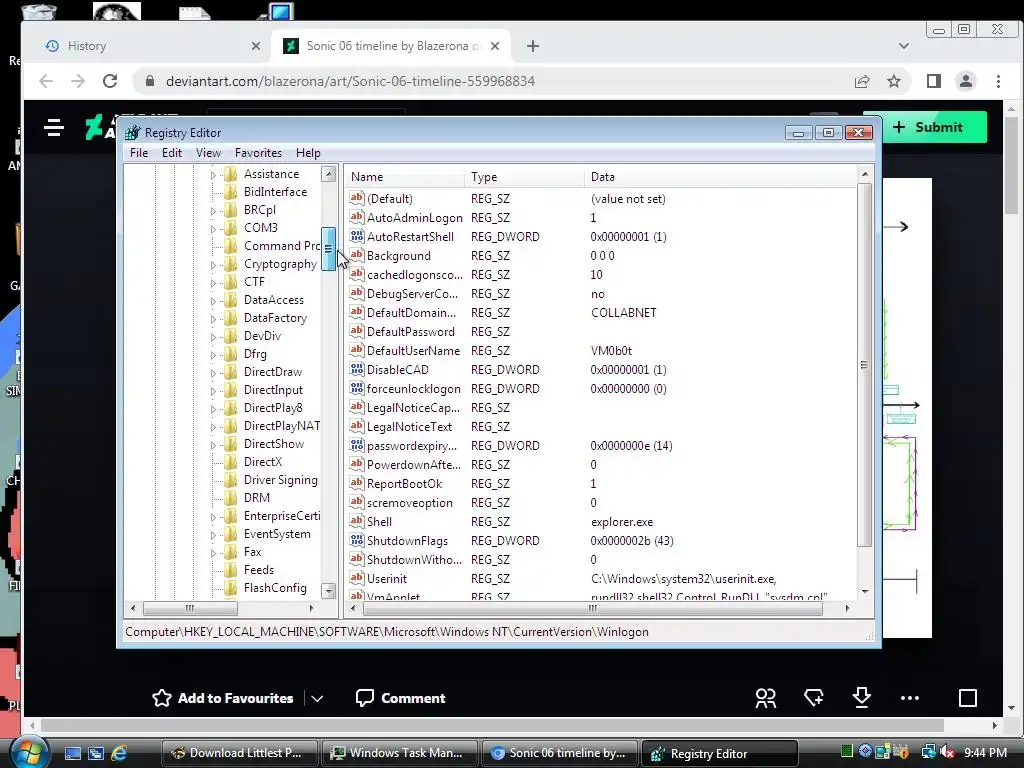Click explorer.exe data of Shell value
The height and width of the screenshot is (768, 1024).
point(622,522)
